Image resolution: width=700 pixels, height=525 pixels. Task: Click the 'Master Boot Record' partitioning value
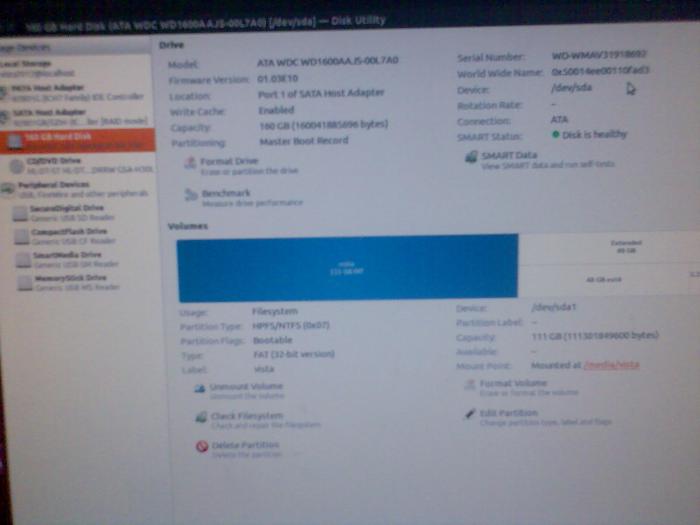pyautogui.click(x=304, y=141)
